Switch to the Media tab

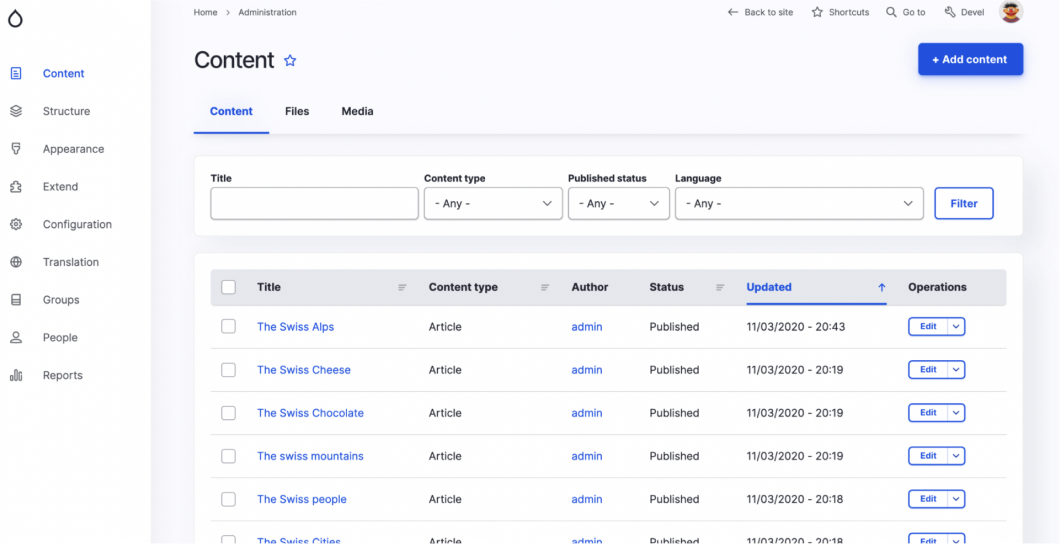click(x=357, y=112)
